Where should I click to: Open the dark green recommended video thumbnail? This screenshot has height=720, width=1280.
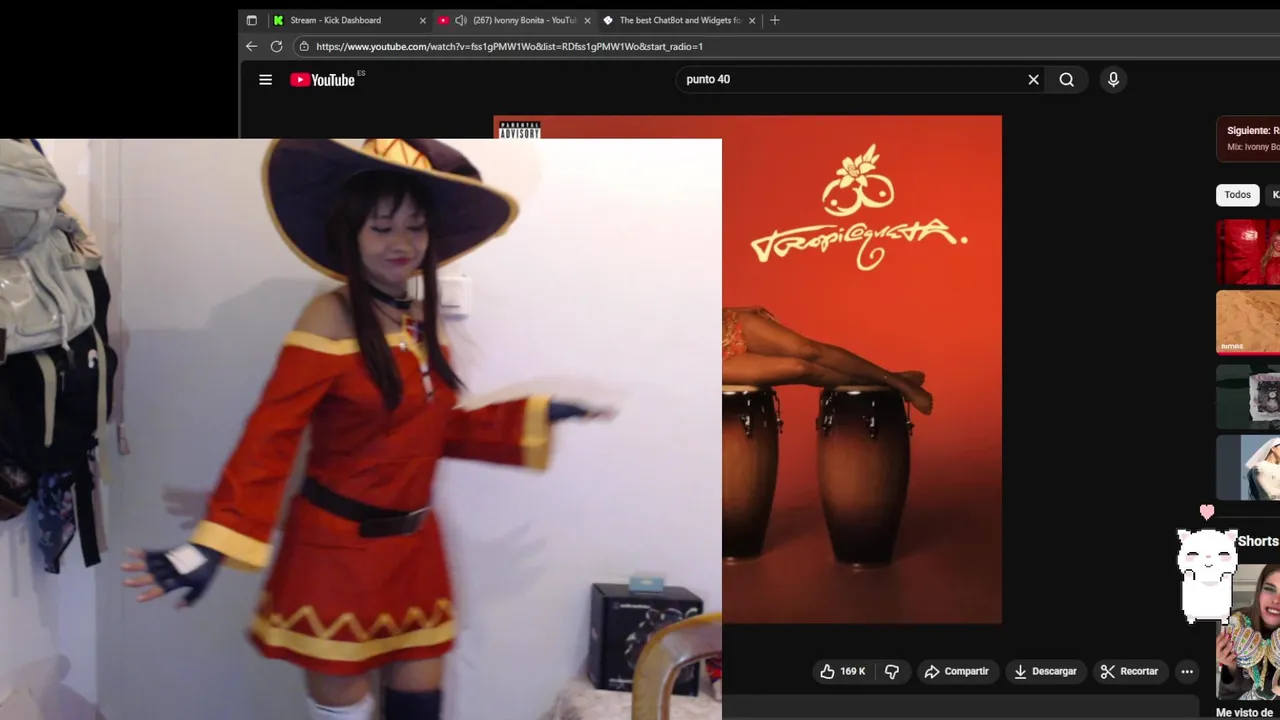1248,396
